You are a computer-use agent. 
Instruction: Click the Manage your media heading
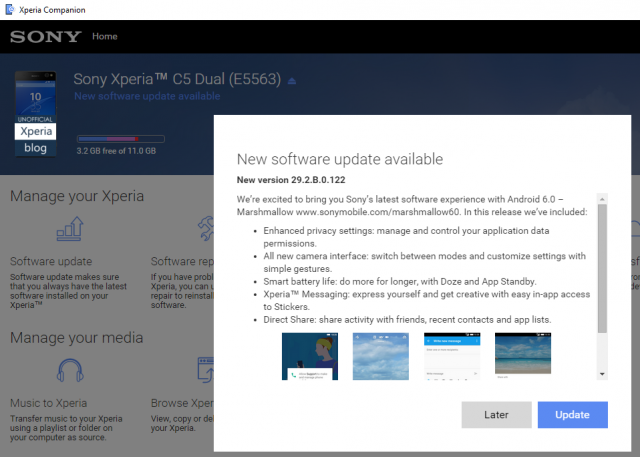click(x=76, y=338)
